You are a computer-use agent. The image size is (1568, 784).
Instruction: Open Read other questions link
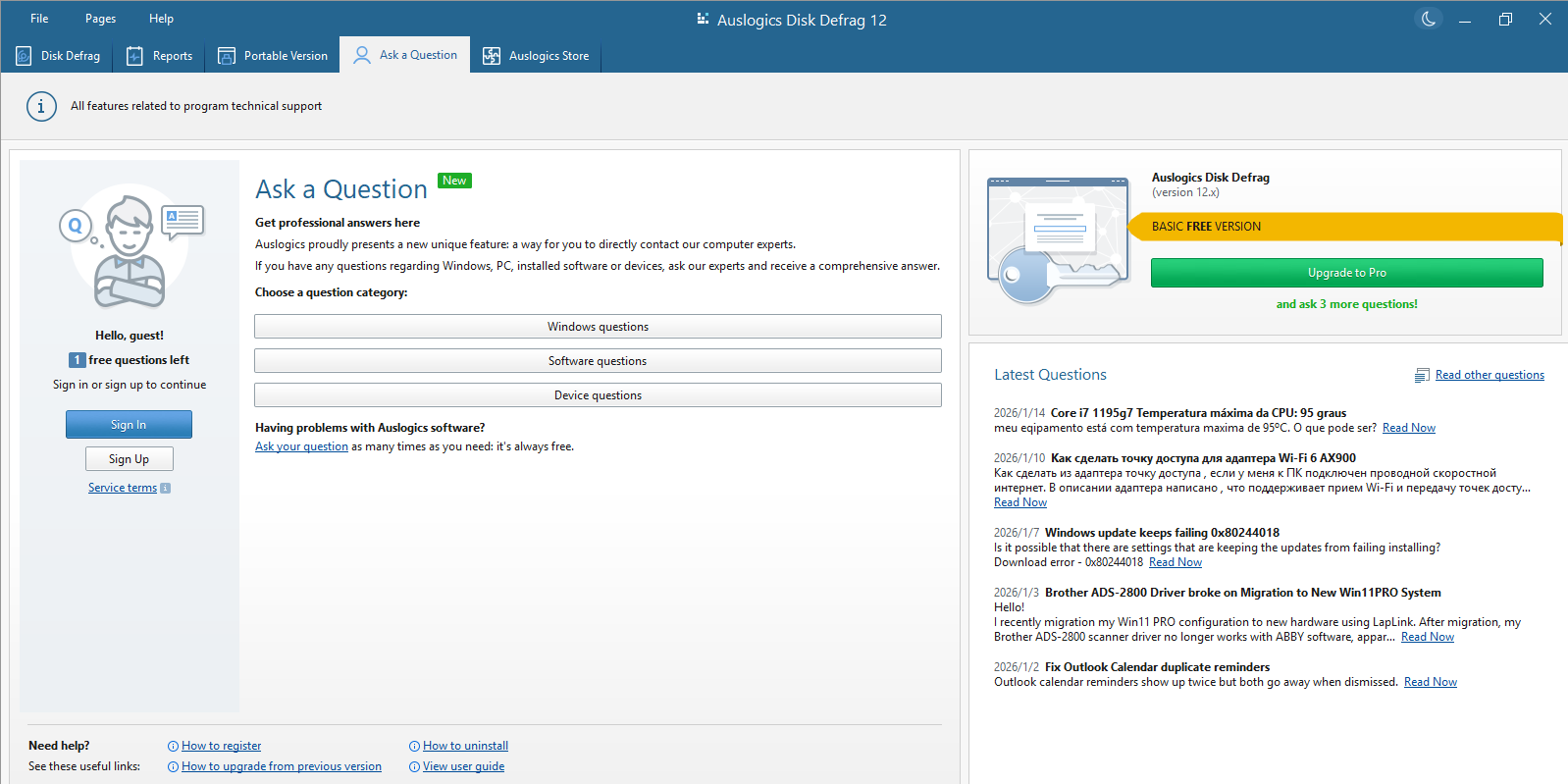coord(1490,375)
